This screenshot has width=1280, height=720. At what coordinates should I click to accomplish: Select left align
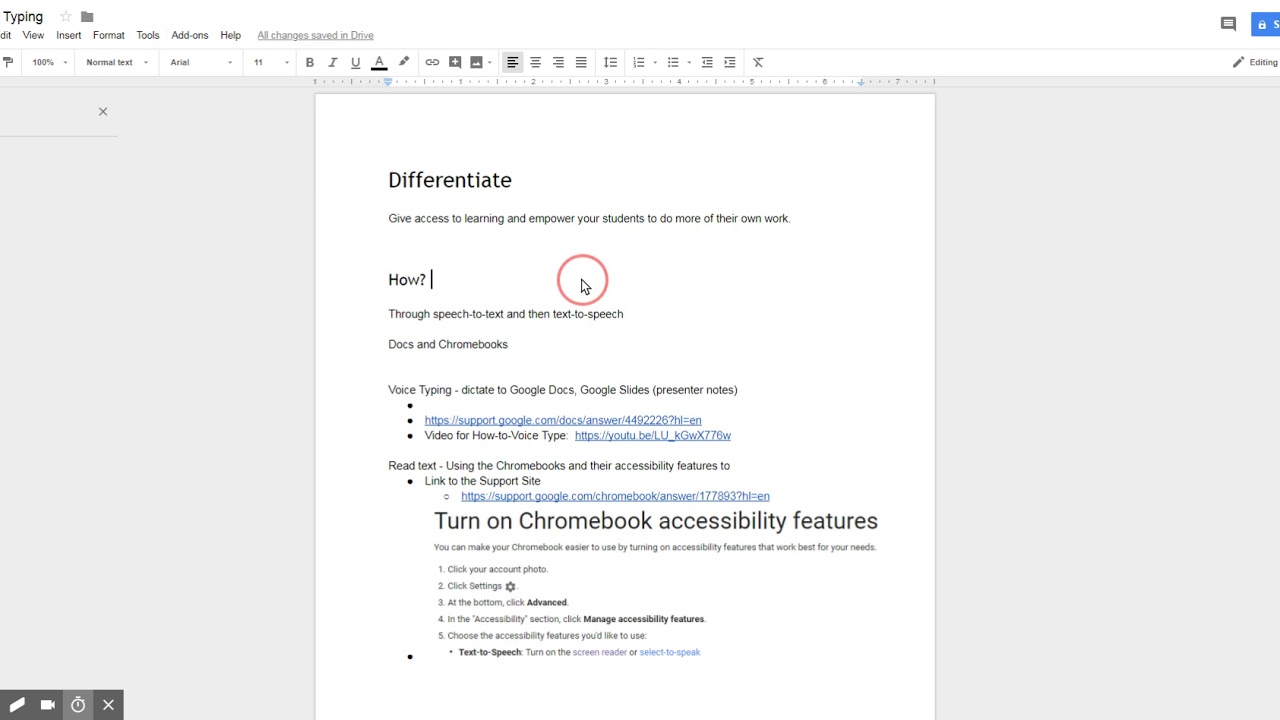(512, 62)
